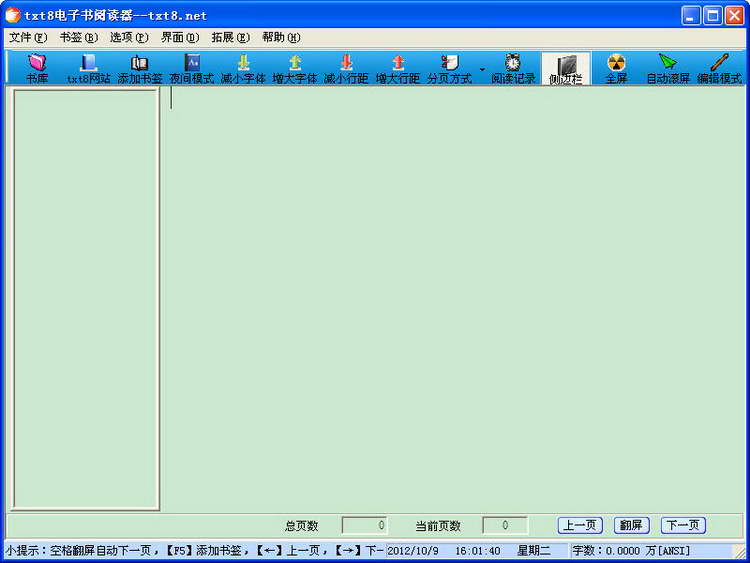Maximize the txt8 reader window
Viewport: 750px width, 563px height.
[x=712, y=15]
